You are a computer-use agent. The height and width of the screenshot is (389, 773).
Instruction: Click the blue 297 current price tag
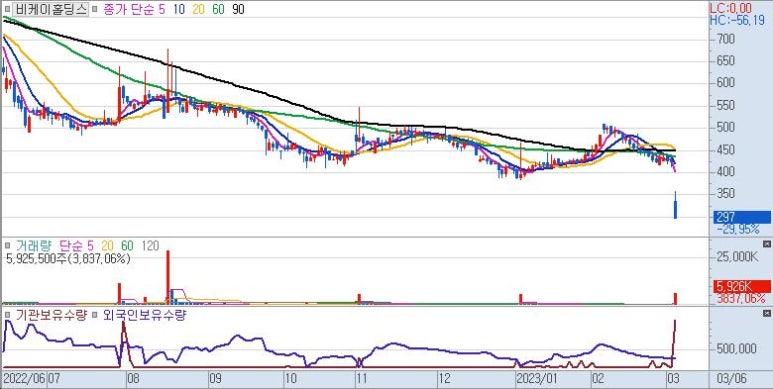click(741, 217)
